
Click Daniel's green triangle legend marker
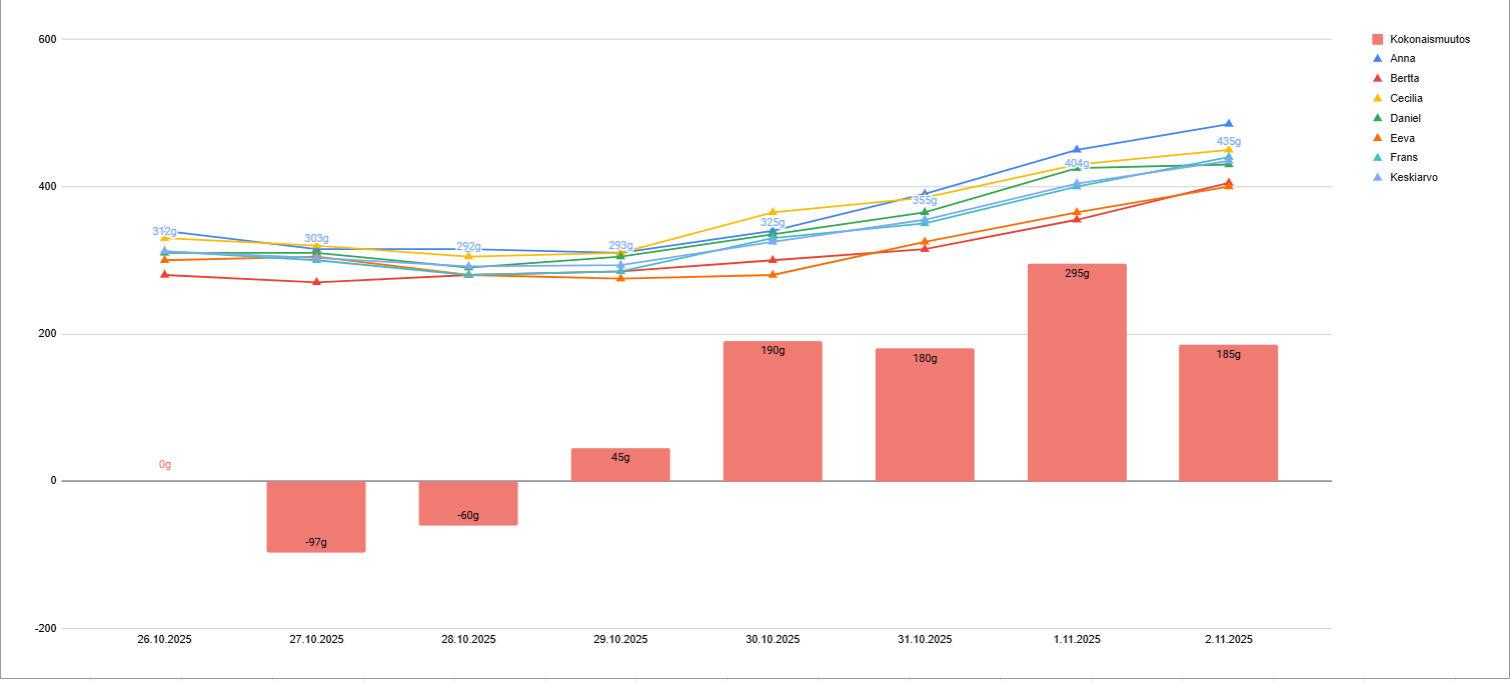1377,118
